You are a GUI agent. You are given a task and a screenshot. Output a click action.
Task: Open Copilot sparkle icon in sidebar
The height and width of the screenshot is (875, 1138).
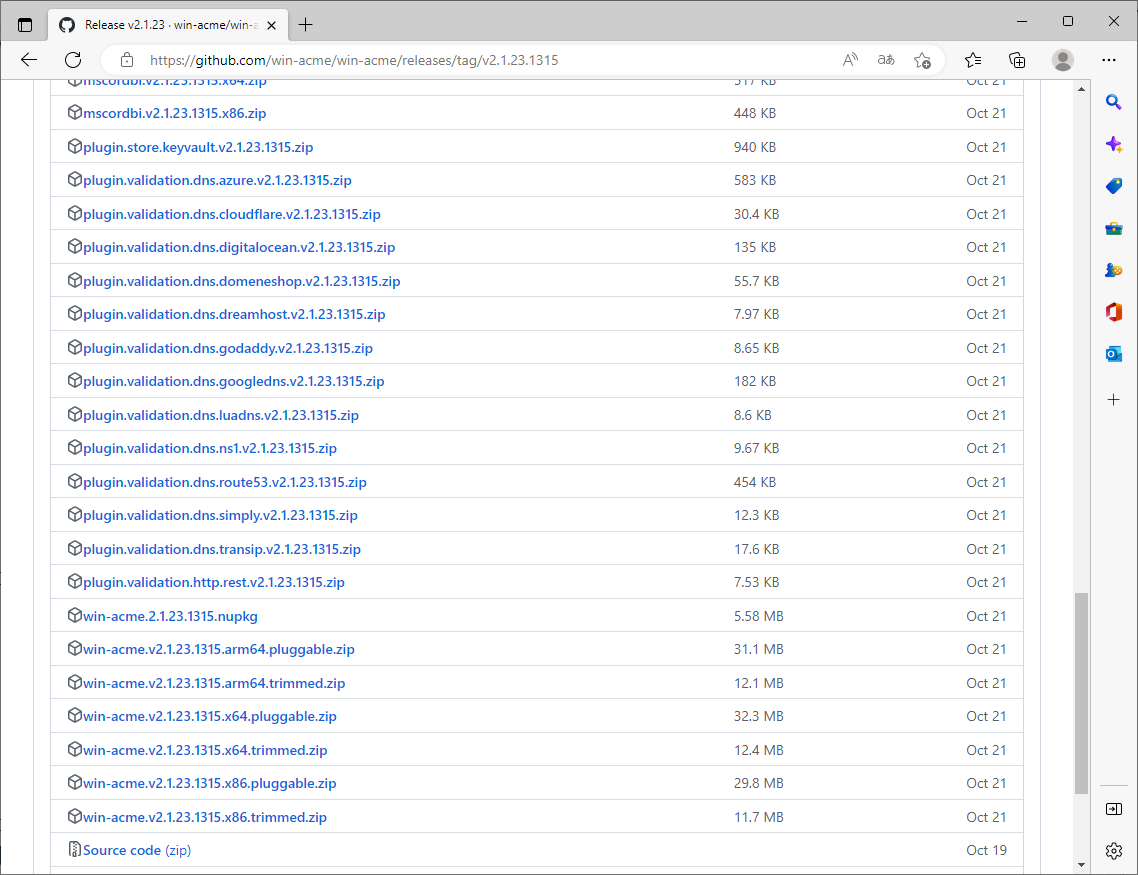point(1114,144)
